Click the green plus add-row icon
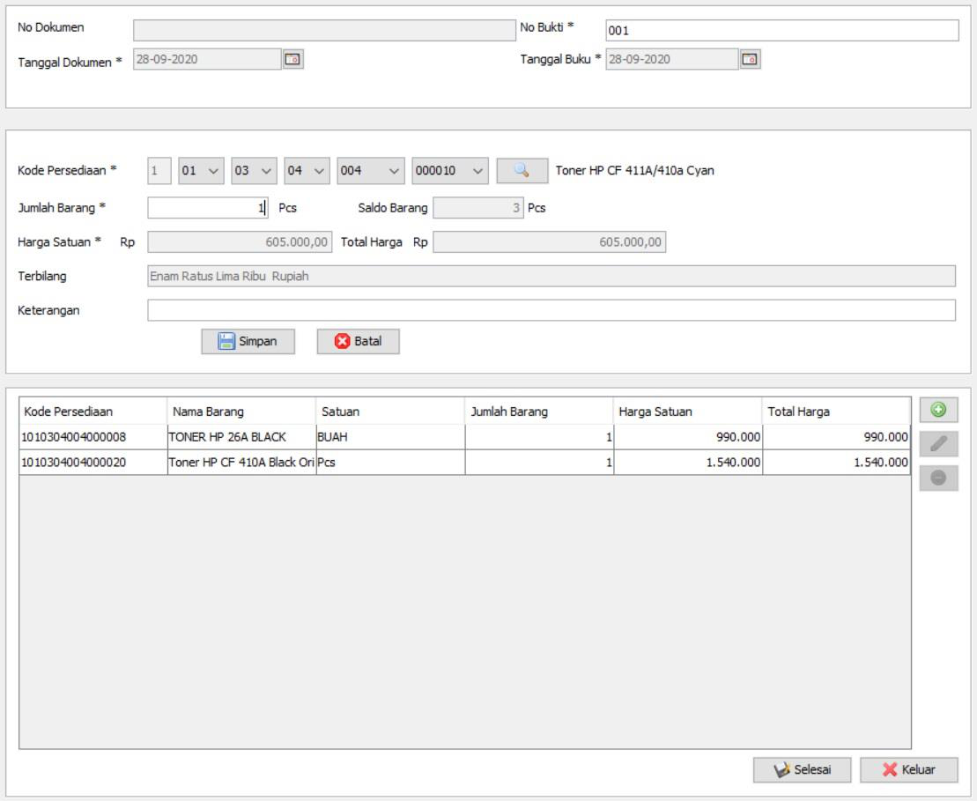This screenshot has height=801, width=977. 938,410
